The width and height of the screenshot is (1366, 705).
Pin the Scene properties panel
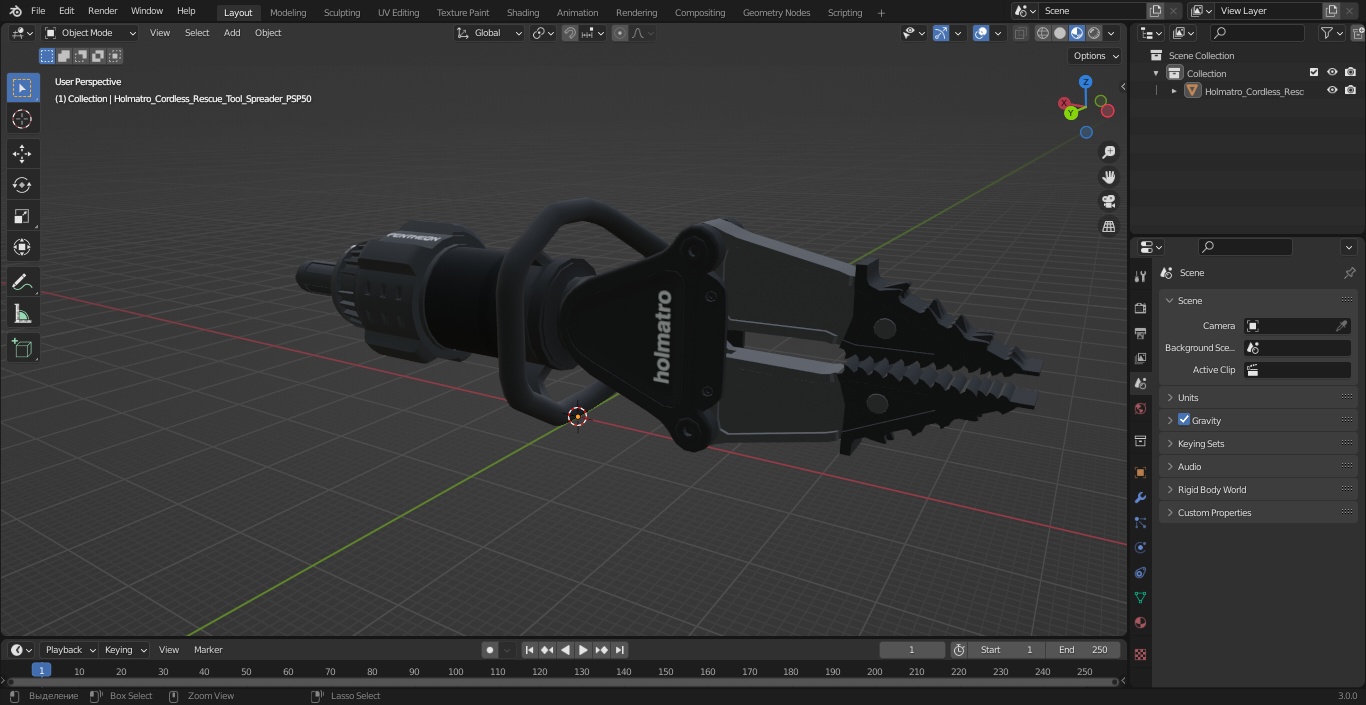1349,273
